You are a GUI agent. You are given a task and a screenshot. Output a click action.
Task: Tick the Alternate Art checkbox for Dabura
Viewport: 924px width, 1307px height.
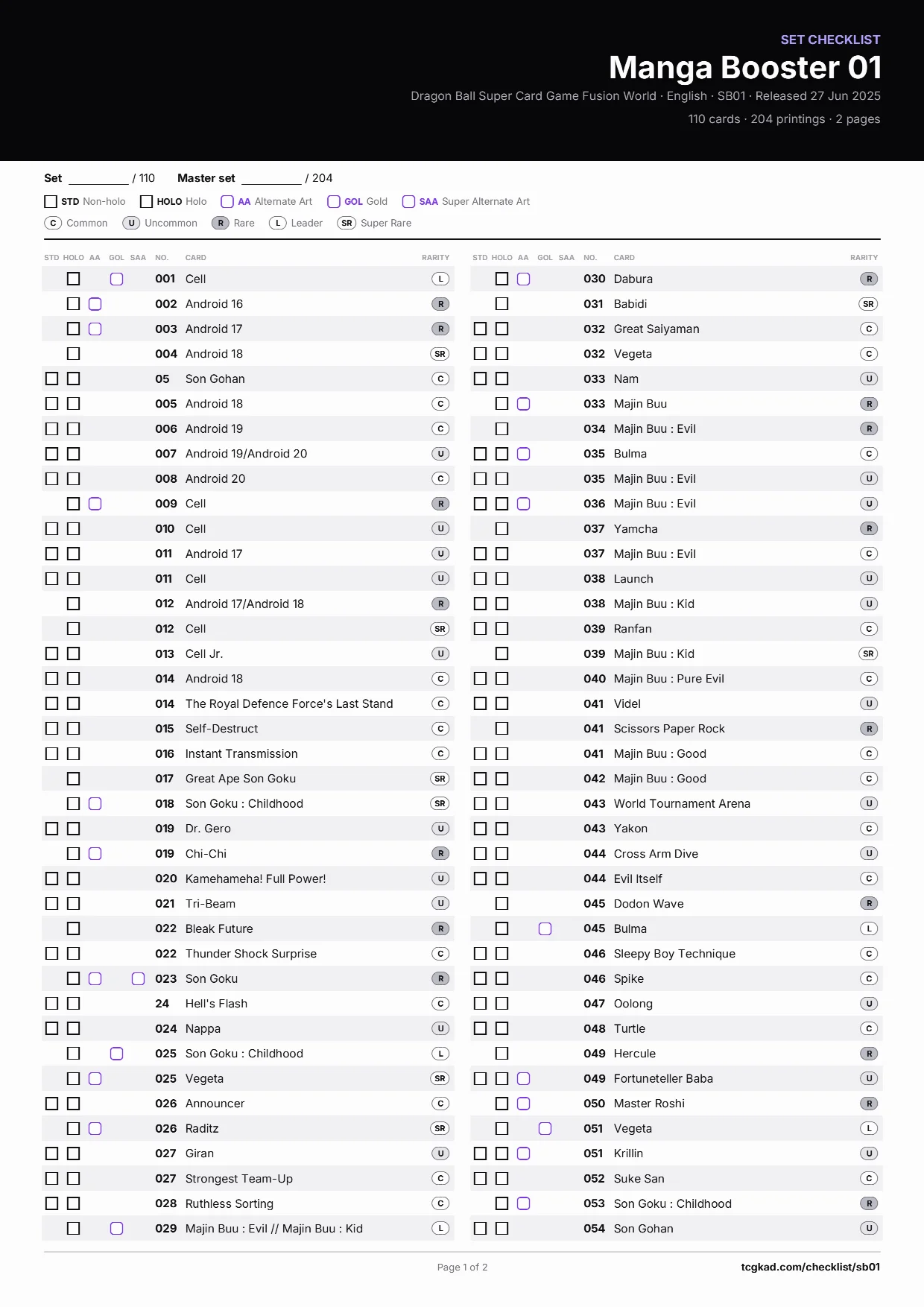(524, 279)
